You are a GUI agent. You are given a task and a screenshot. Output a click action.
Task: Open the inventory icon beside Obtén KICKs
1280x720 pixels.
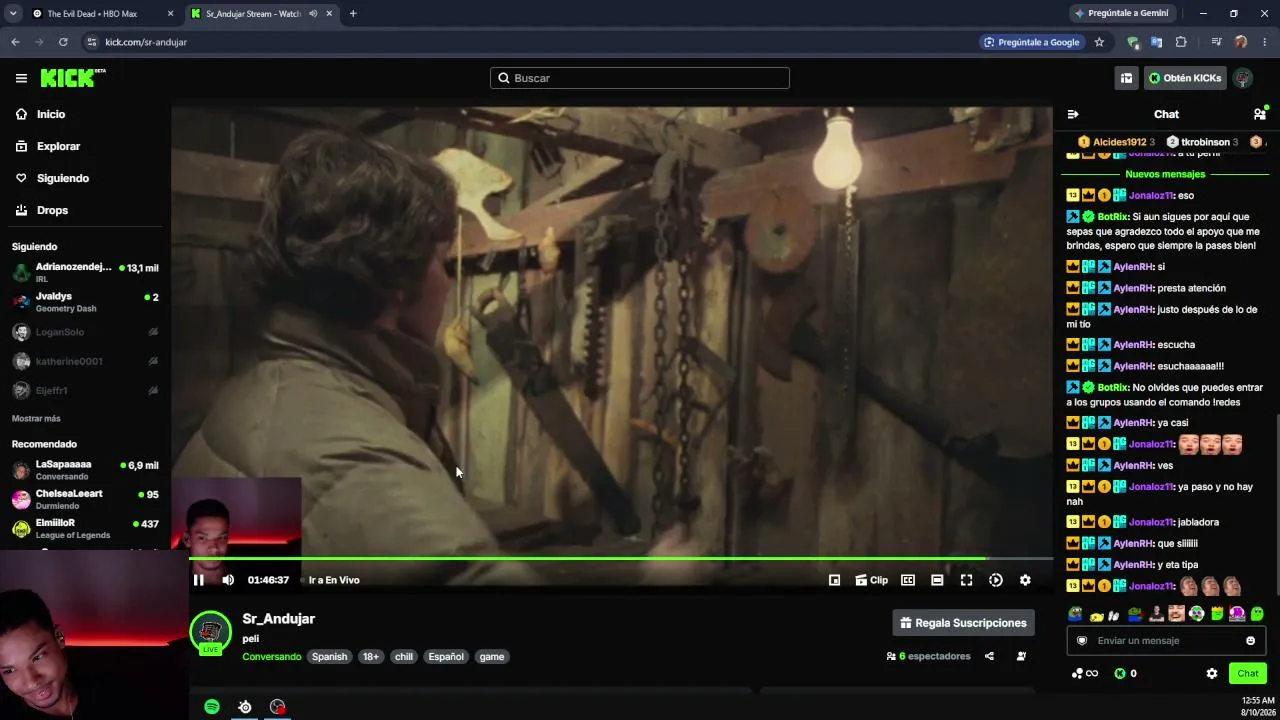click(x=1126, y=78)
